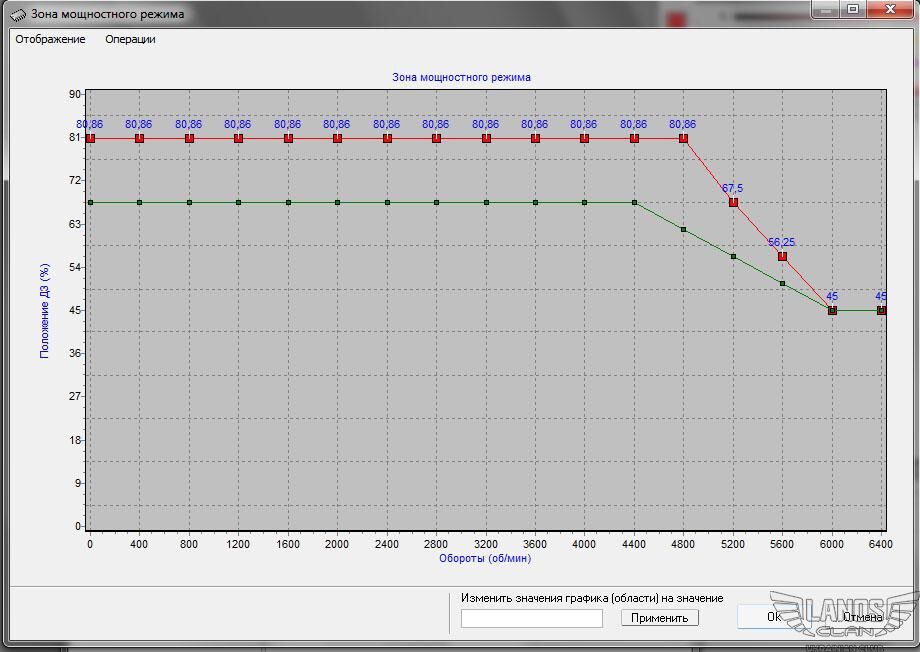This screenshot has width=920, height=652.
Task: Select red point at 2400 rpm
Action: click(387, 138)
